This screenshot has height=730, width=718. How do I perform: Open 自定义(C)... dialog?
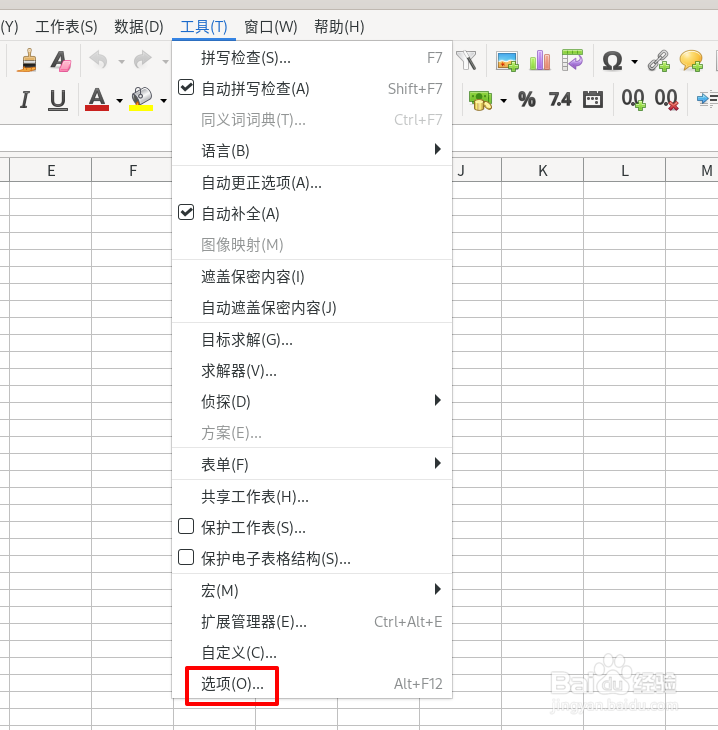coord(312,653)
